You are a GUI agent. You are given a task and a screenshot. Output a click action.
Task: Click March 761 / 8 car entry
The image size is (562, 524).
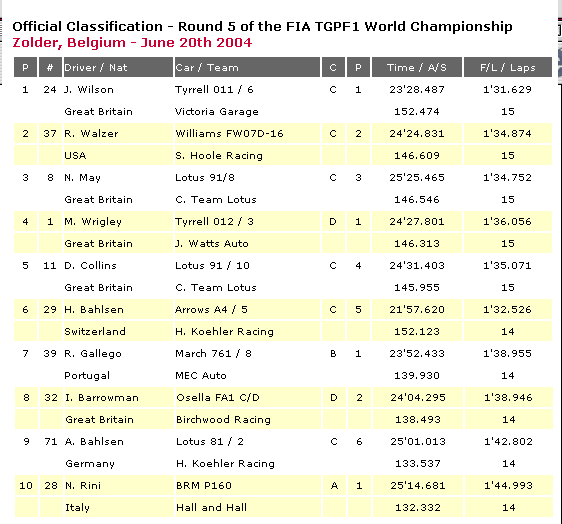coord(214,354)
